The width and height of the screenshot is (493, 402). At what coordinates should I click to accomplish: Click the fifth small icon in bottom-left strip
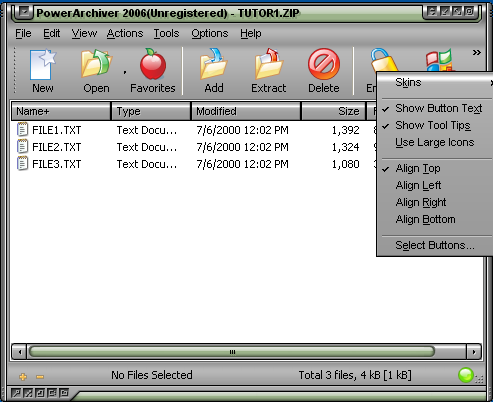[x=64, y=393]
